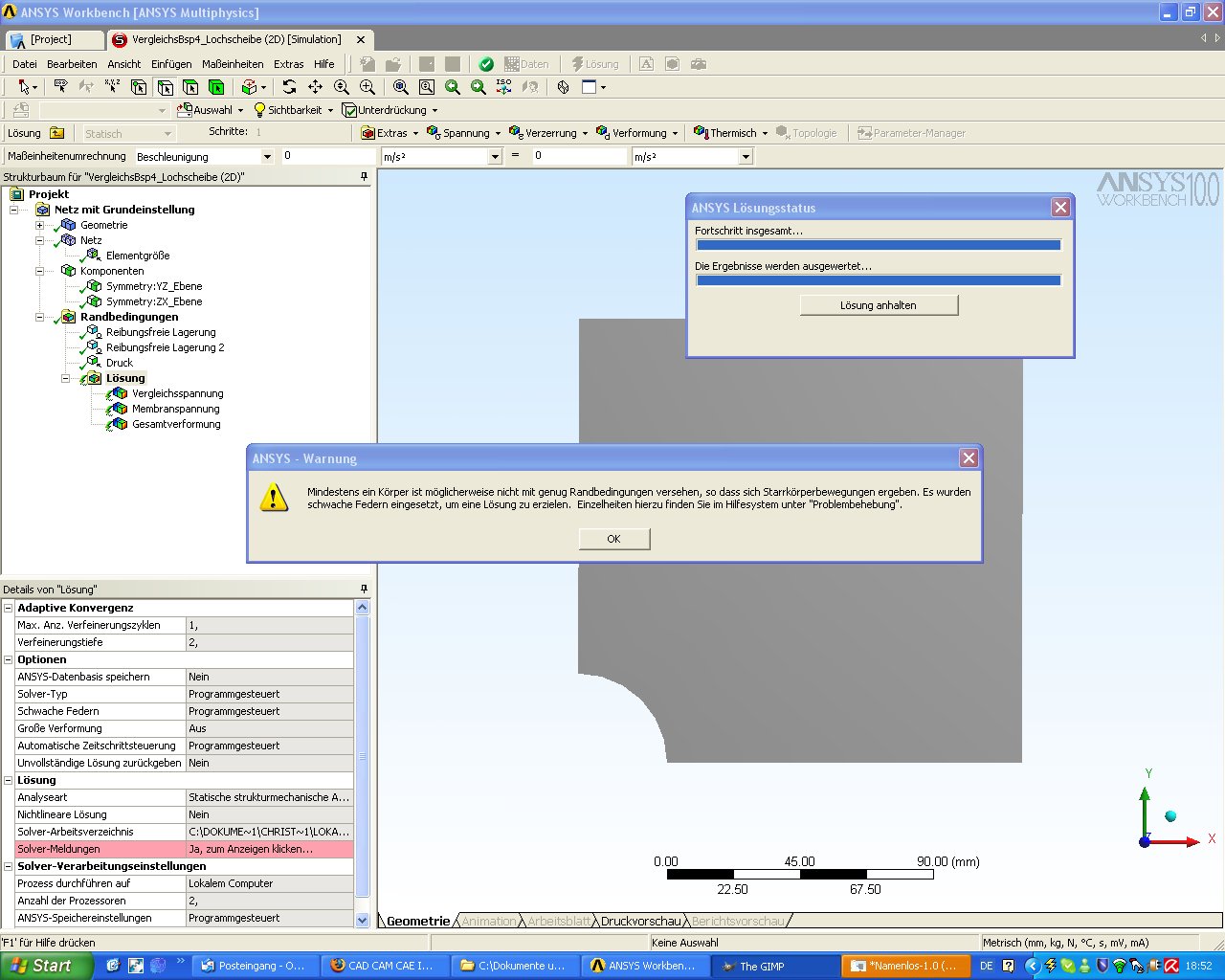Viewport: 1225px width, 980px height.
Task: Open the Hilfe menu
Action: coord(324,64)
